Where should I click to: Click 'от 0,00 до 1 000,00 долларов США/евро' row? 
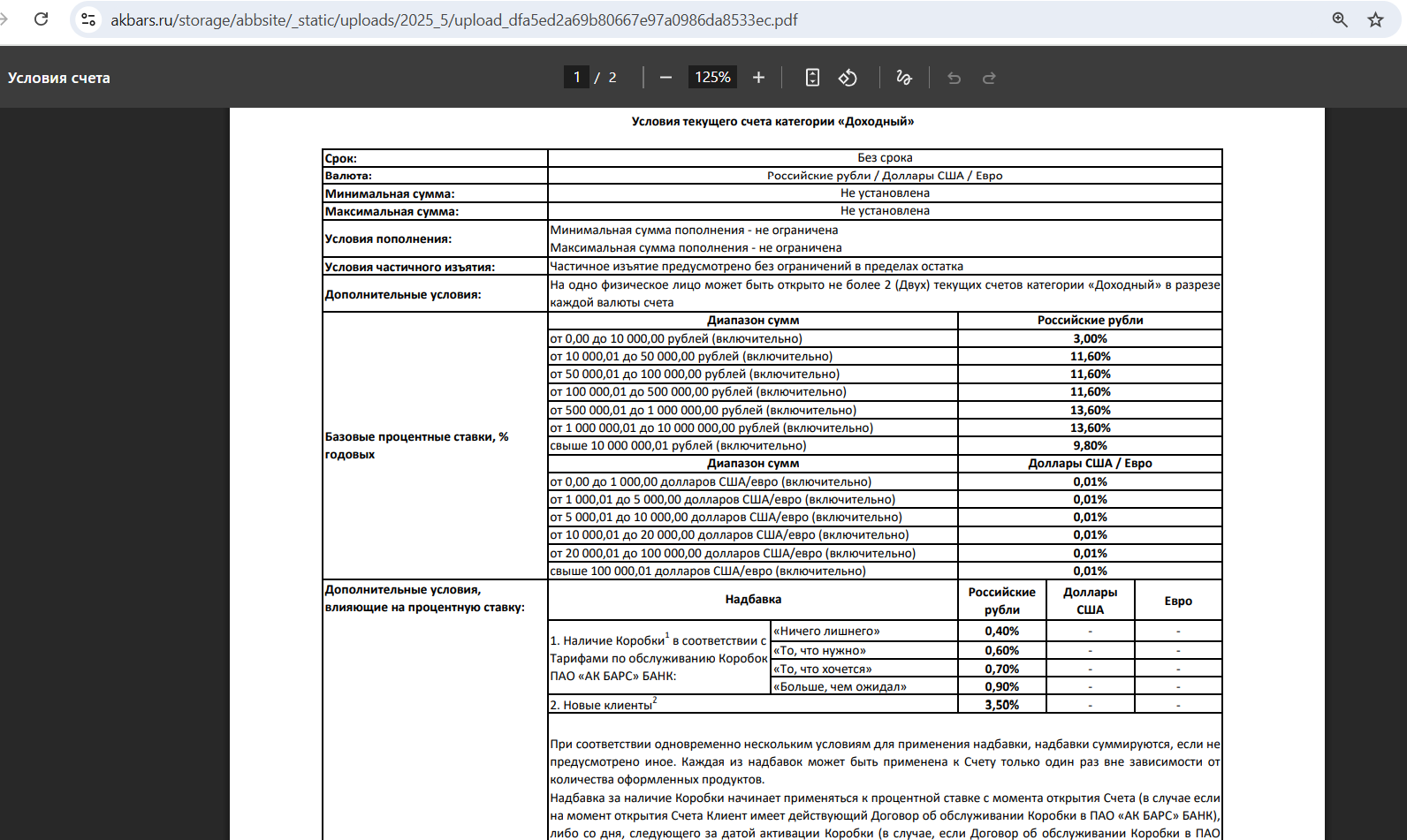(753, 481)
